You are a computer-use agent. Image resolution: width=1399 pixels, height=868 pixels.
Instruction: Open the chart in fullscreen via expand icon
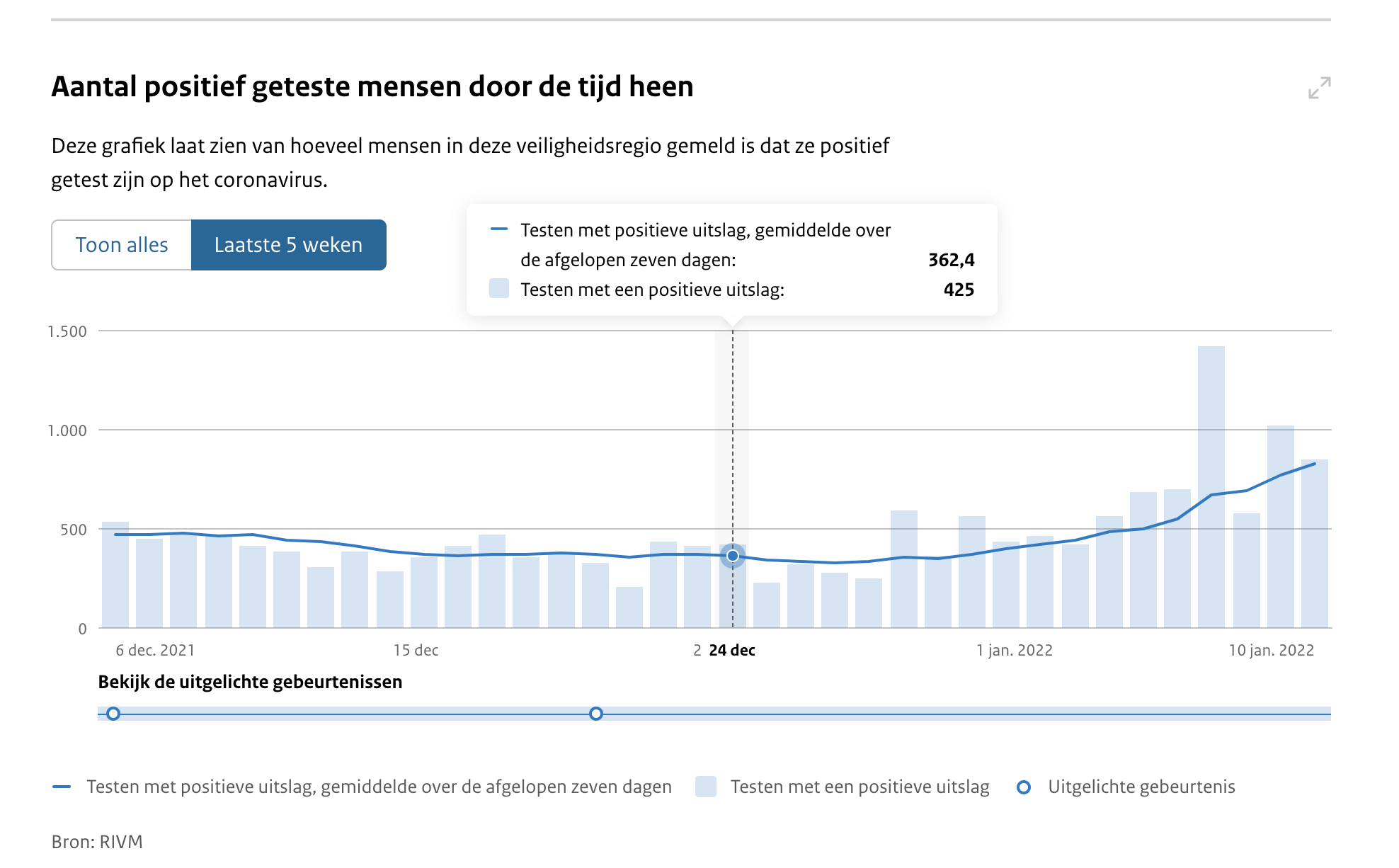click(x=1318, y=88)
